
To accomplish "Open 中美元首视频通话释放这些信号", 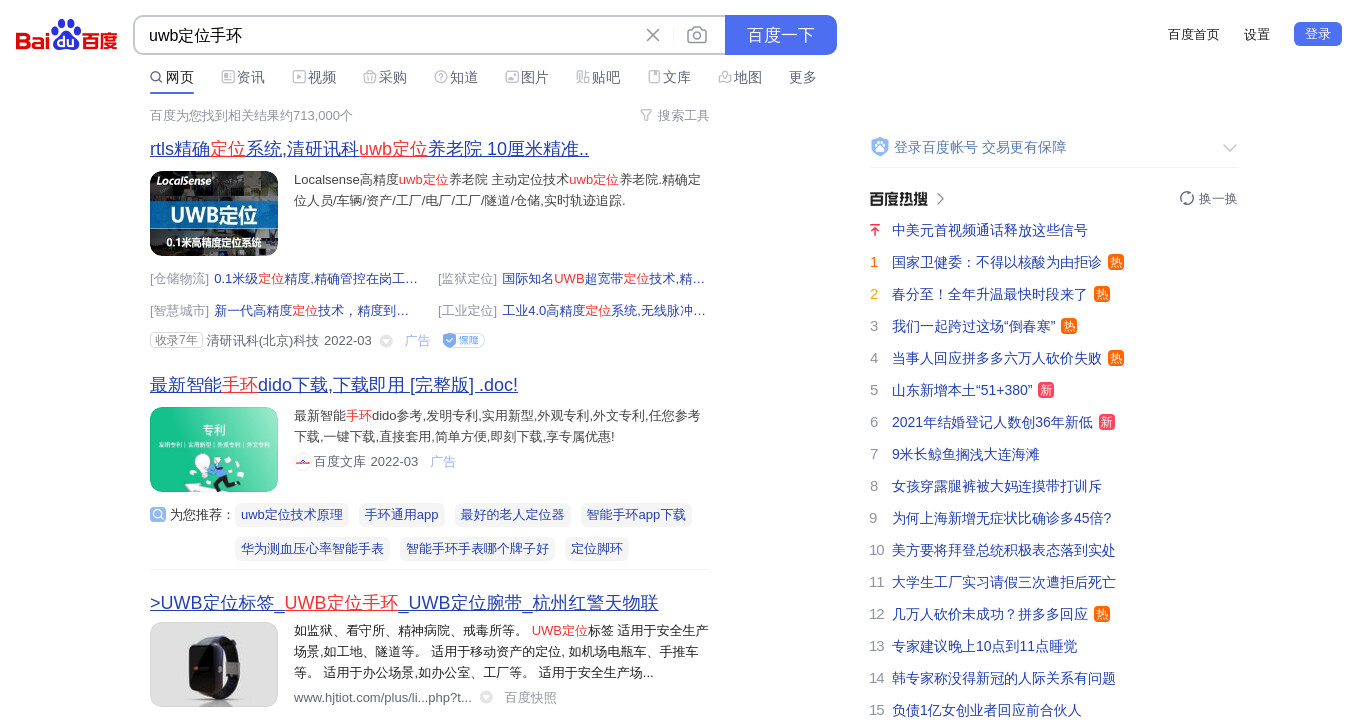I will point(990,230).
